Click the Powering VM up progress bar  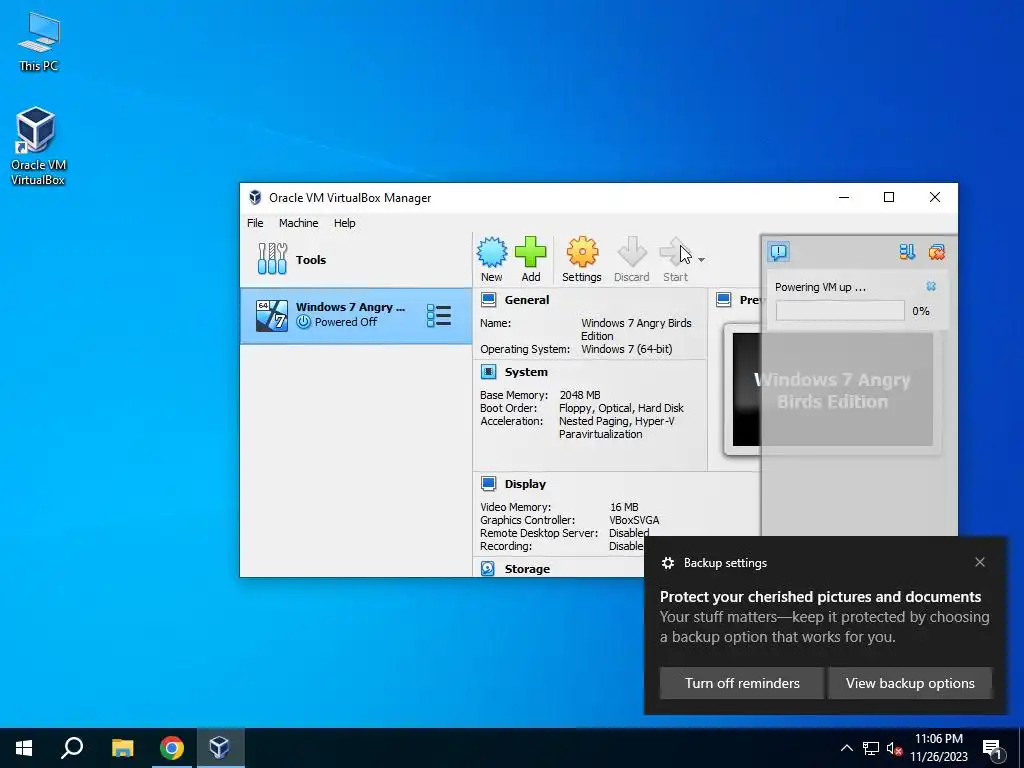840,311
